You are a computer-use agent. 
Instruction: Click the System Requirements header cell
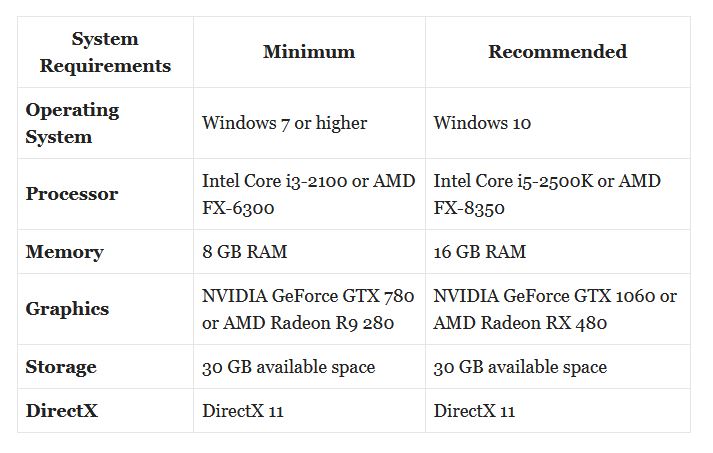[105, 52]
